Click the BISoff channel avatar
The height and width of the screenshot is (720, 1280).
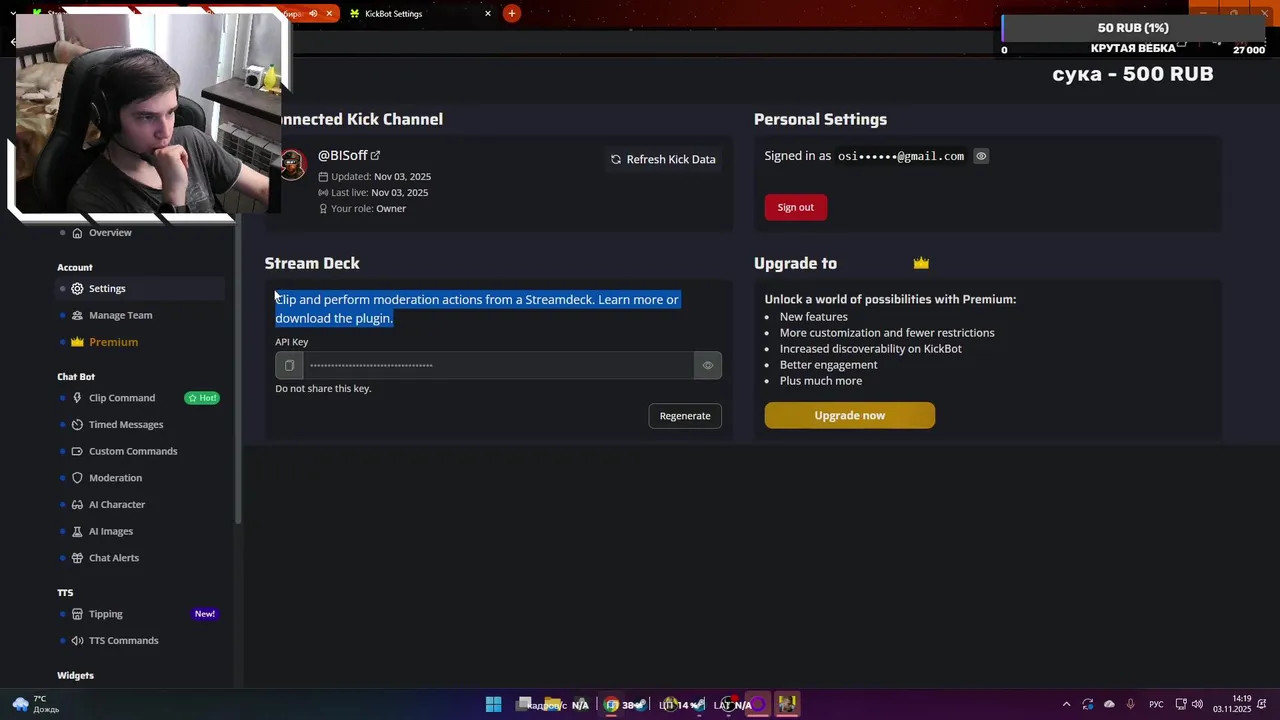[292, 165]
